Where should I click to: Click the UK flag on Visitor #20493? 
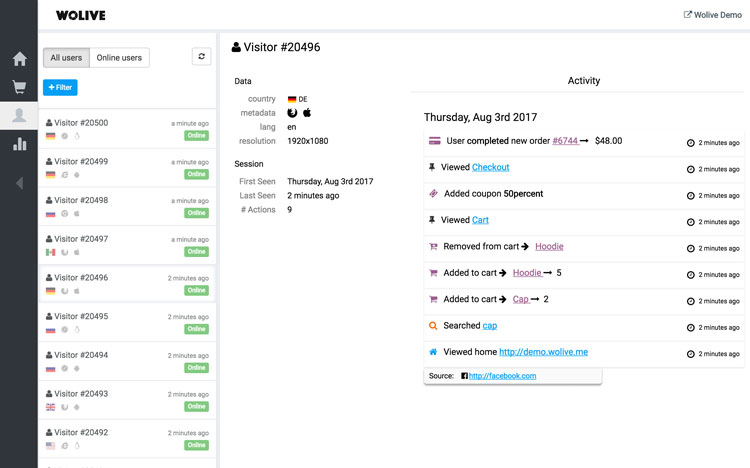point(51,407)
